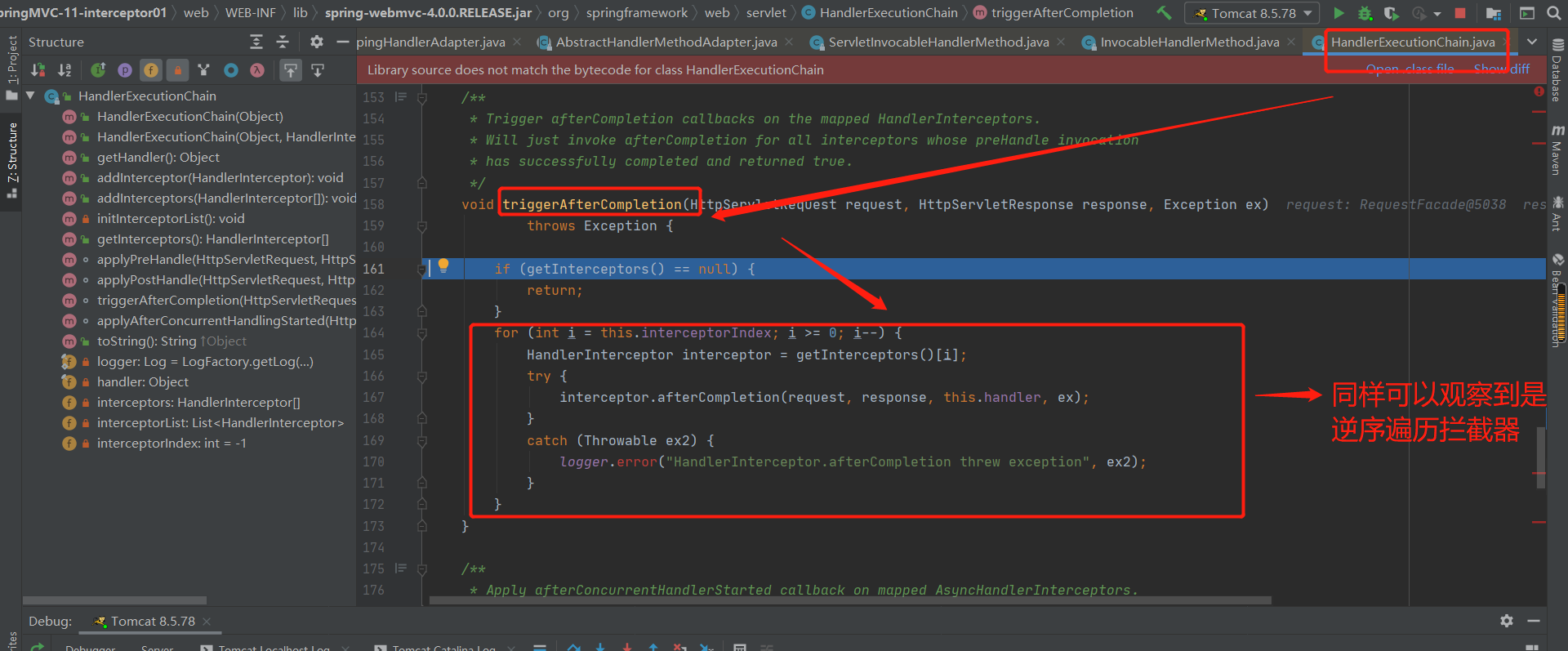Image resolution: width=1568 pixels, height=651 pixels.
Task: Toggle show fields filter
Action: tap(151, 70)
